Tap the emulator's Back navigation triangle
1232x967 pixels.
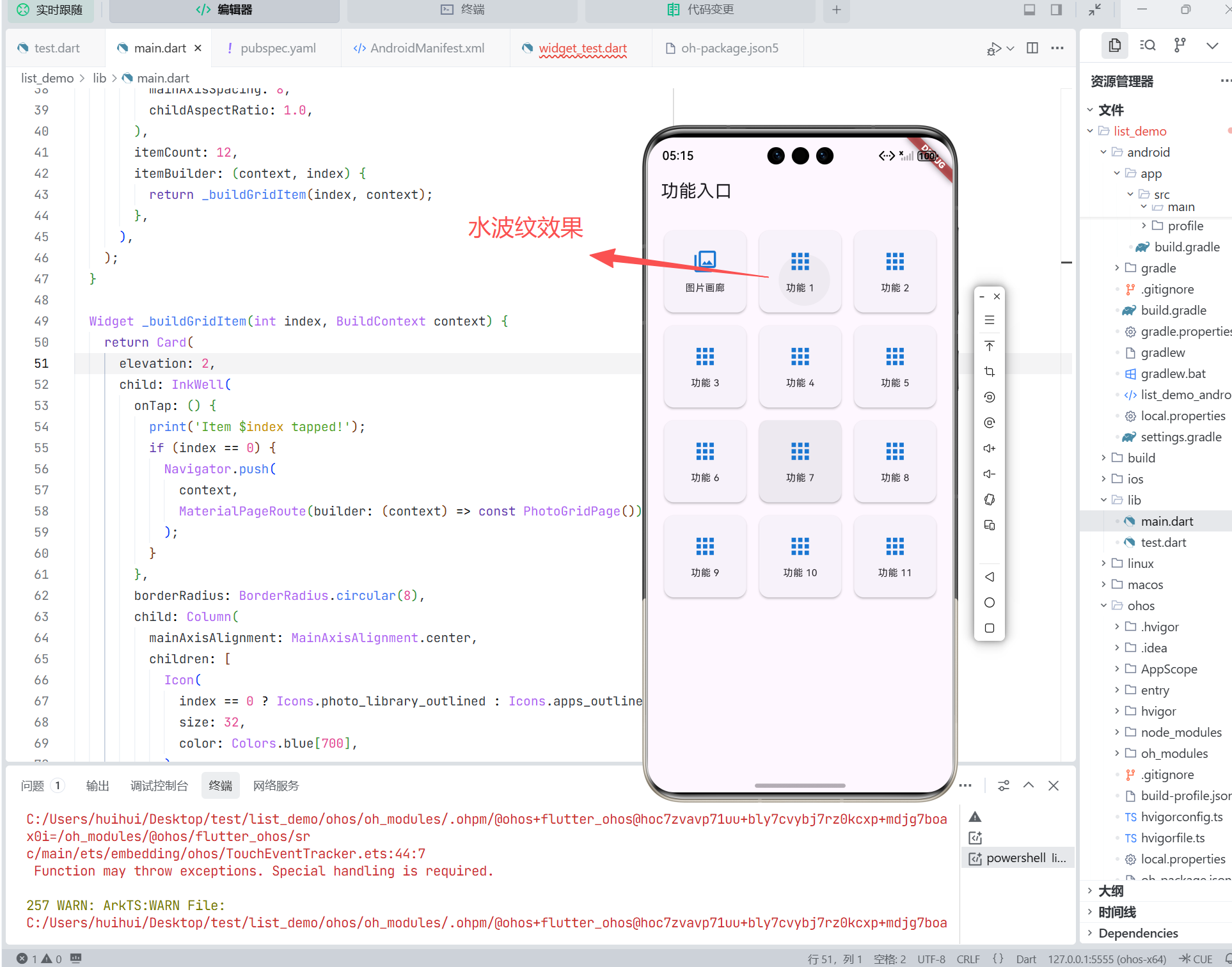coord(989,576)
